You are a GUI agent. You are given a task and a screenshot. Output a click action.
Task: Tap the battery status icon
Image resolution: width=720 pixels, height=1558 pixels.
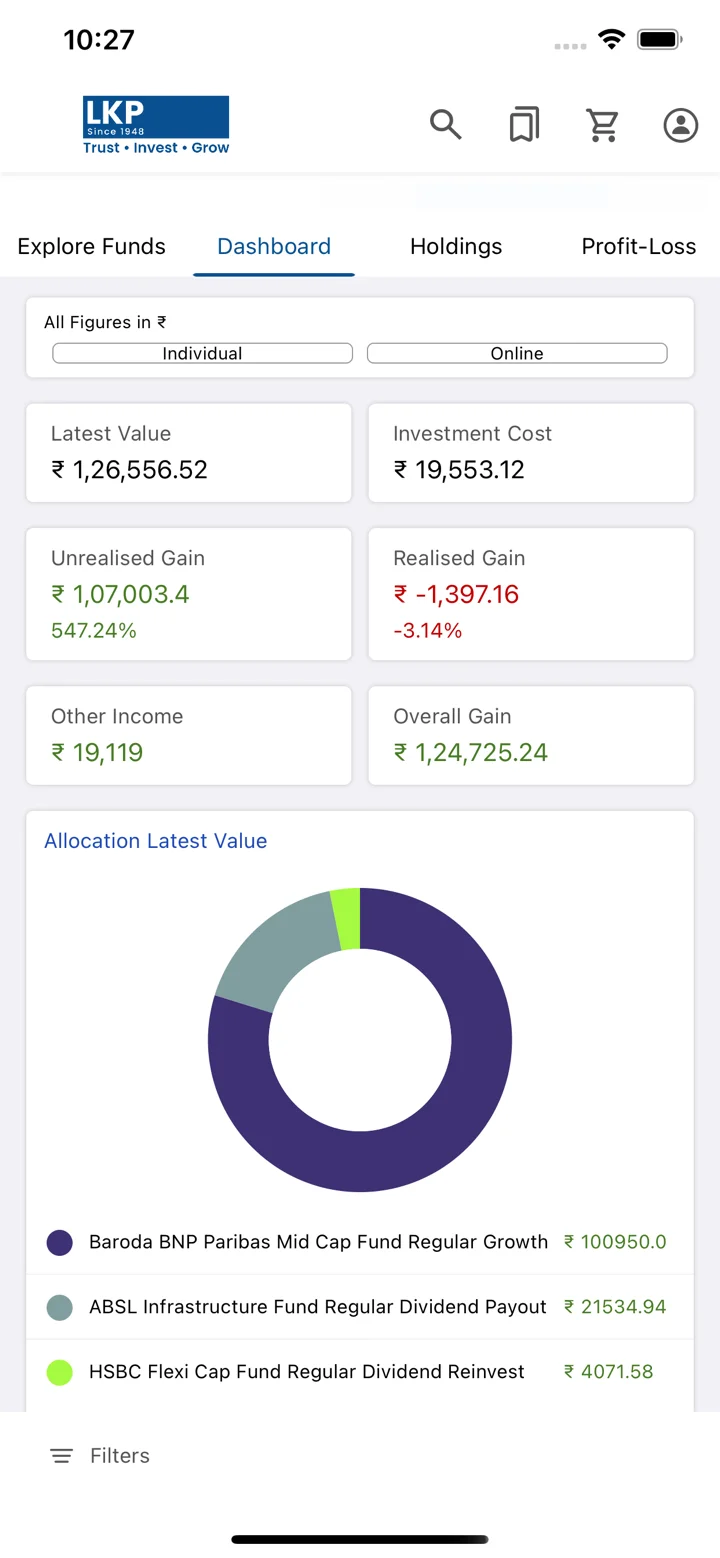coord(660,40)
